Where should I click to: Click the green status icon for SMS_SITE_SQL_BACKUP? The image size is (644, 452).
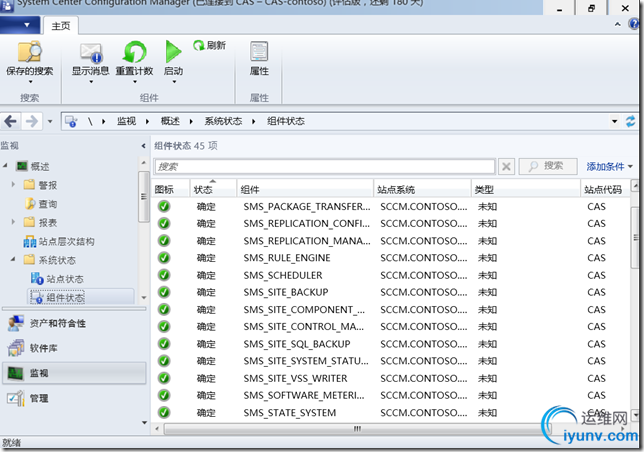164,344
